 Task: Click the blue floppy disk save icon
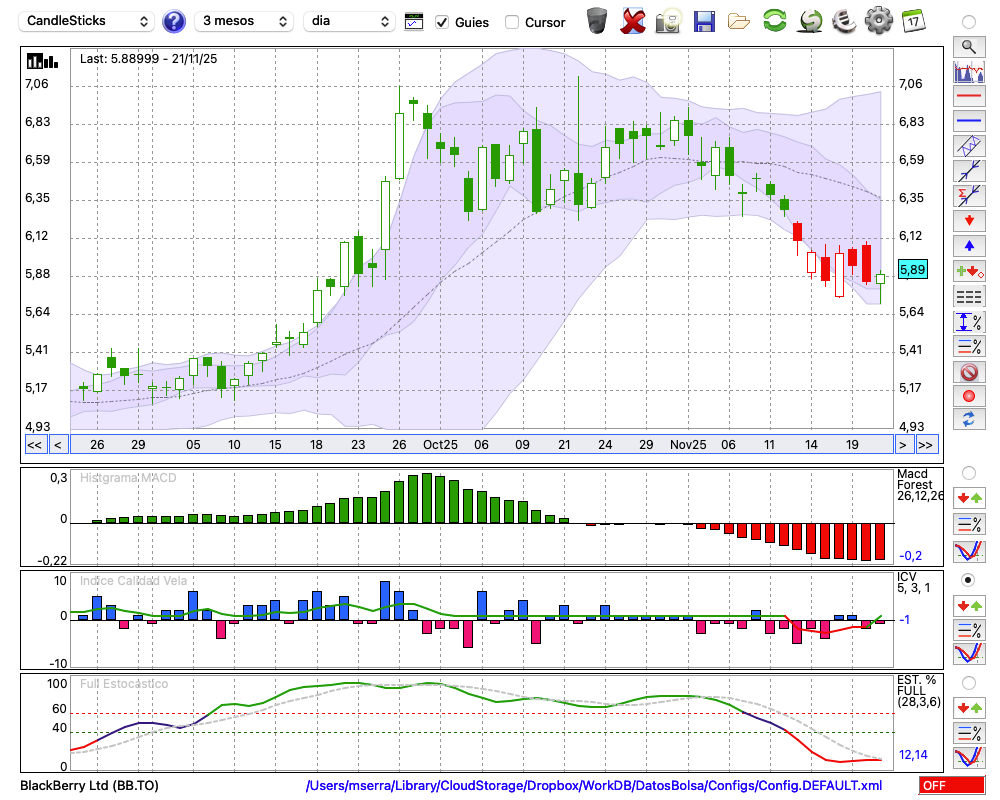point(704,21)
